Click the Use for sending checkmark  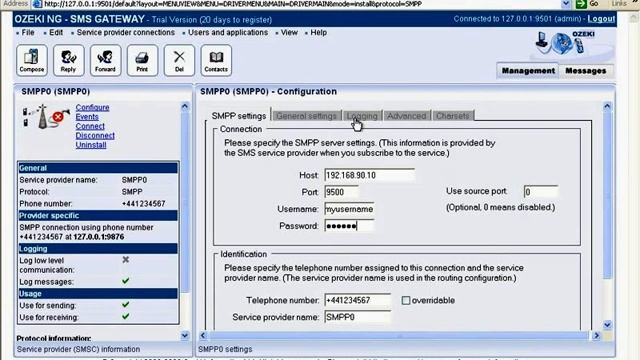point(126,304)
